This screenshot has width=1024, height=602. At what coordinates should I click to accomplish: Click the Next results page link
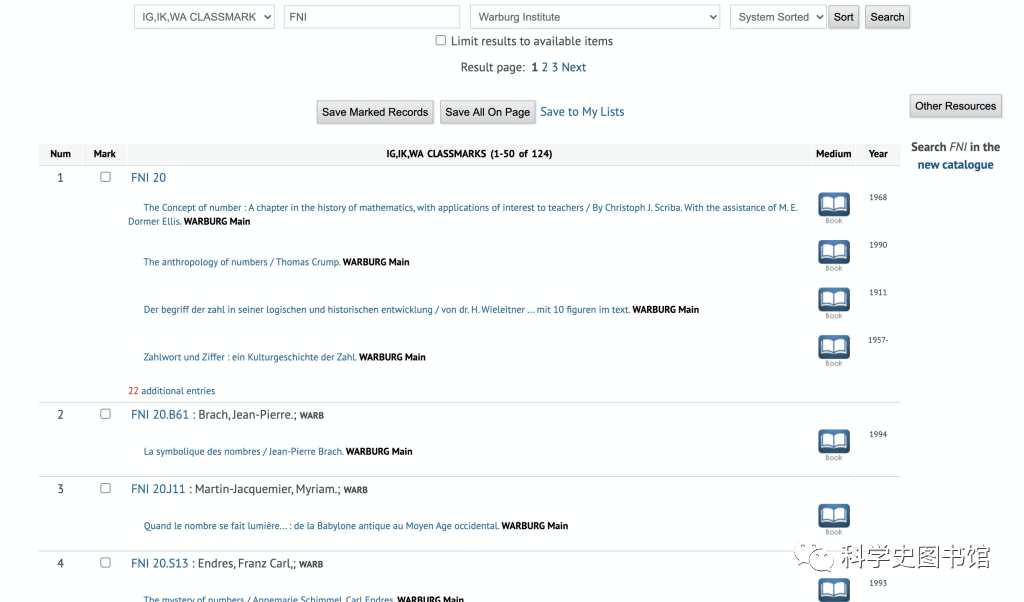click(573, 67)
